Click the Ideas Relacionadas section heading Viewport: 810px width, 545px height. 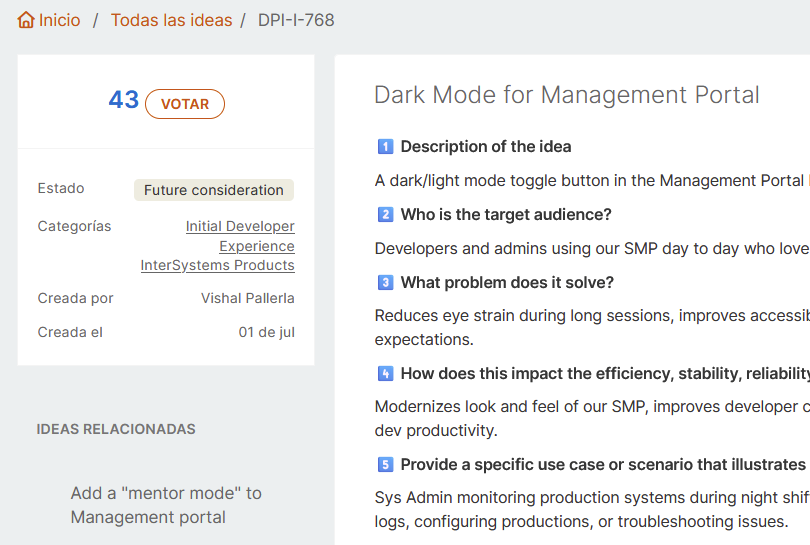coord(116,429)
